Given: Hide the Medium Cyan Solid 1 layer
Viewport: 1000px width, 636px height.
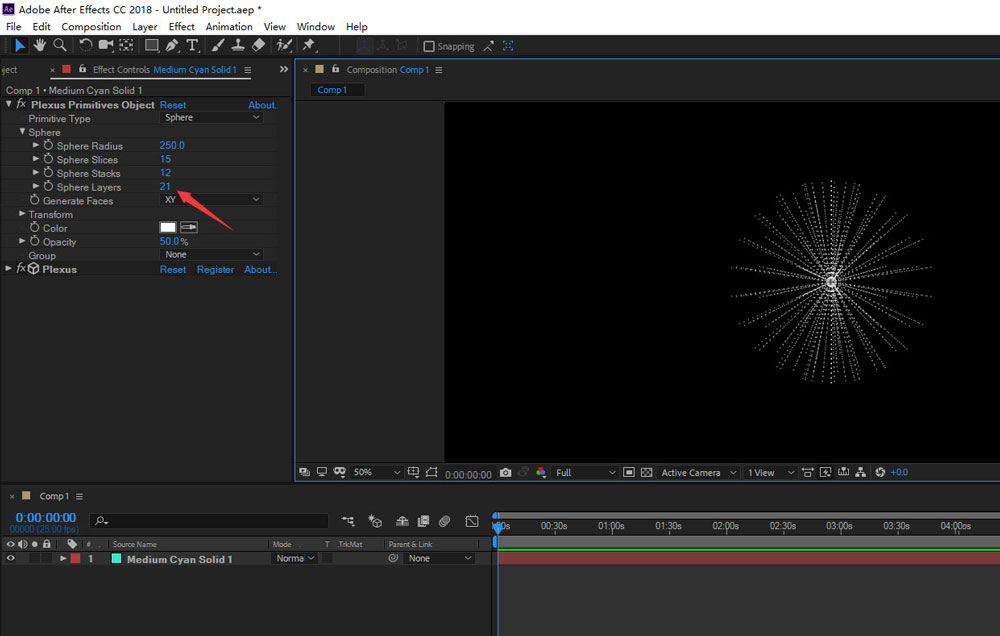Looking at the screenshot, I should click(x=11, y=559).
